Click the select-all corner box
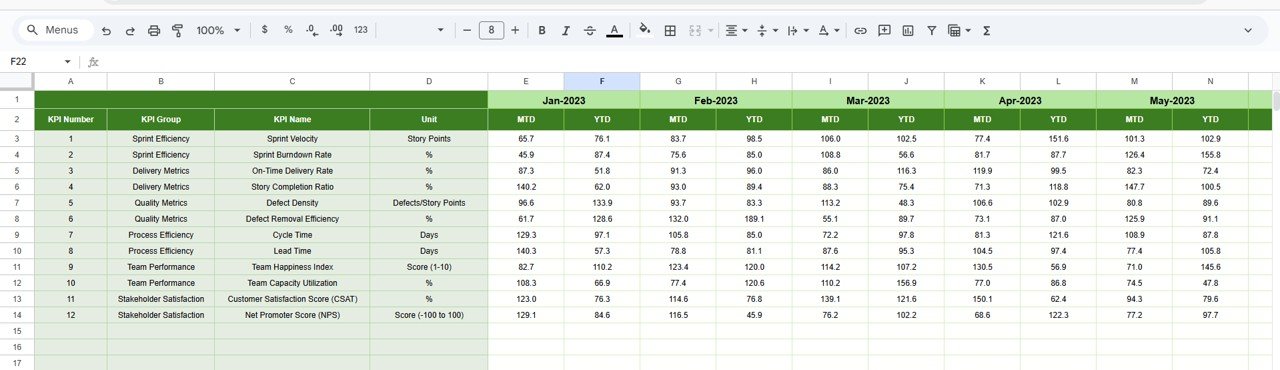Viewport: 1280px width, 370px height. click(x=17, y=81)
